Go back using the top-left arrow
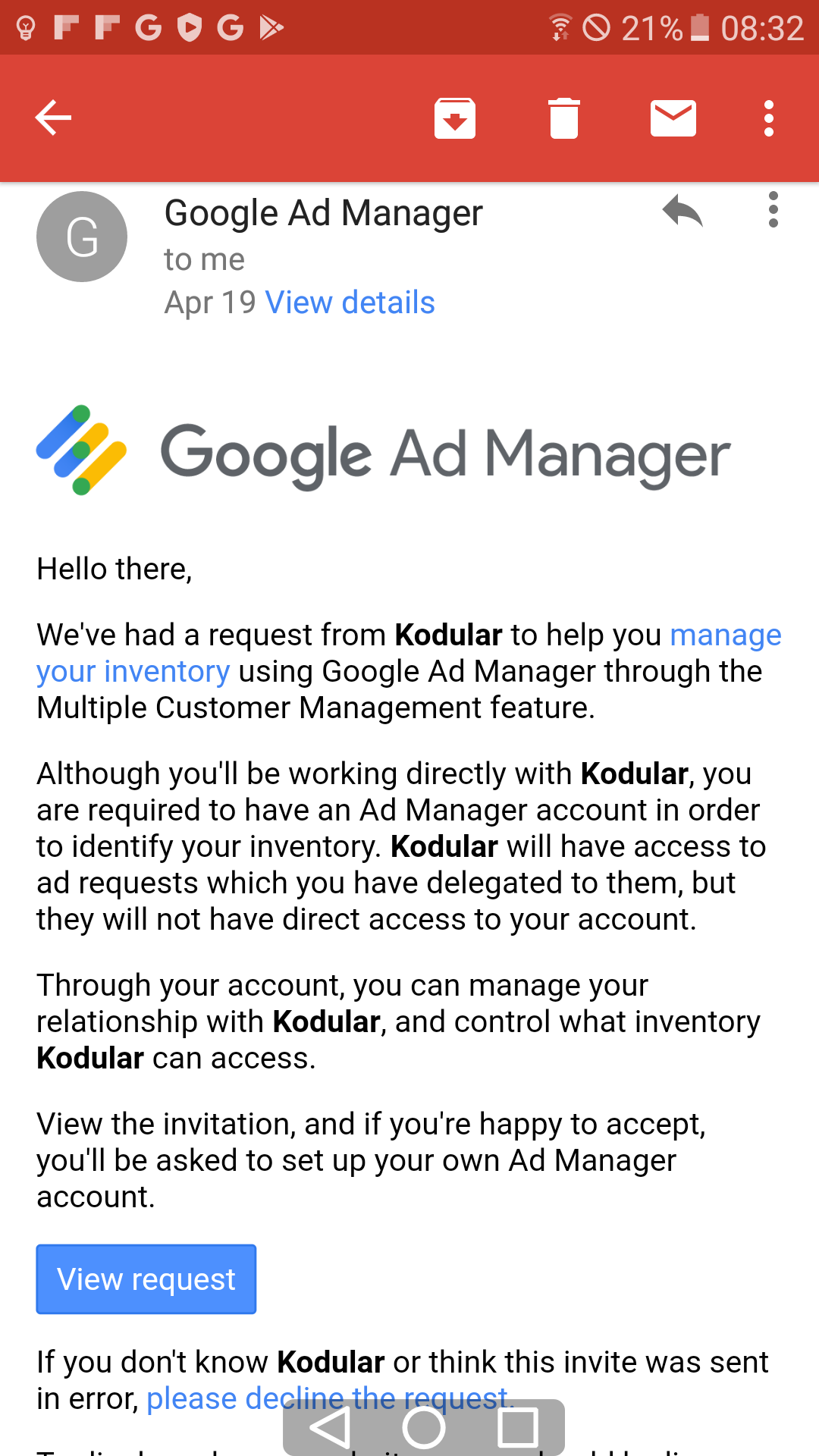The height and width of the screenshot is (1456, 819). click(x=53, y=118)
